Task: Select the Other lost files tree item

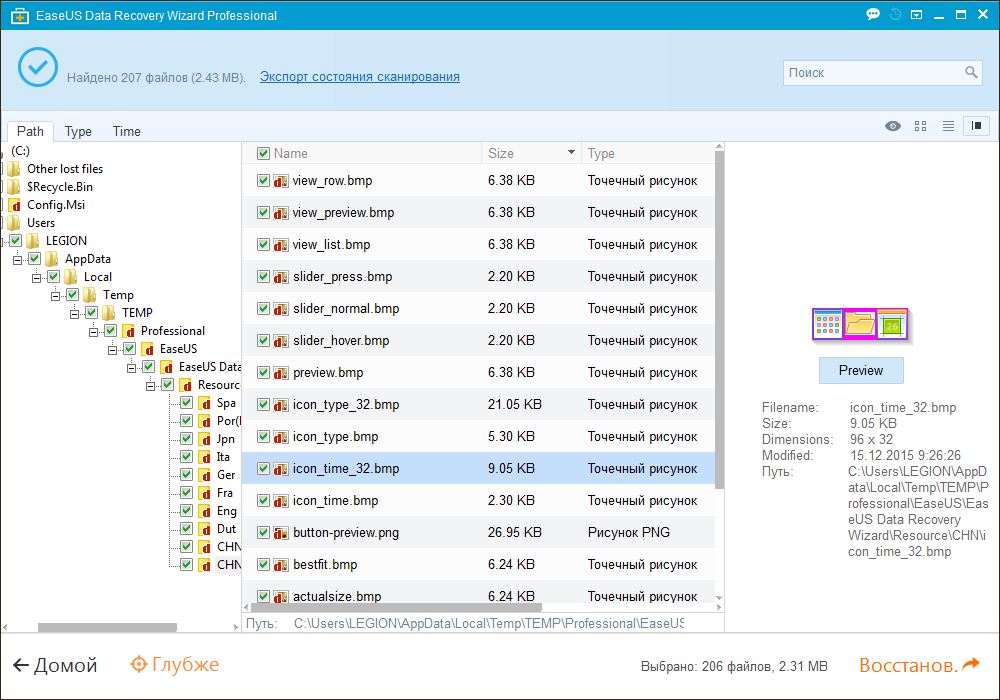Action: point(65,169)
